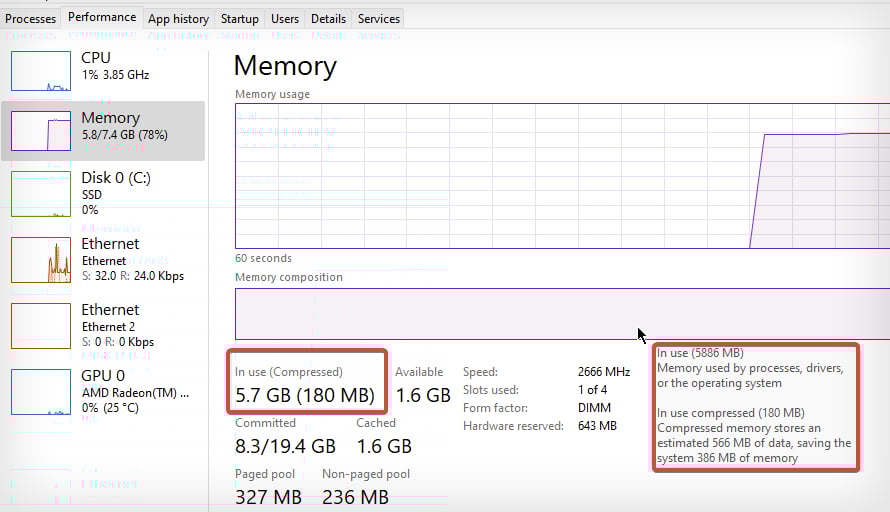The width and height of the screenshot is (890, 512).
Task: Click the Hardware reserved 643 MB value
Action: click(597, 426)
